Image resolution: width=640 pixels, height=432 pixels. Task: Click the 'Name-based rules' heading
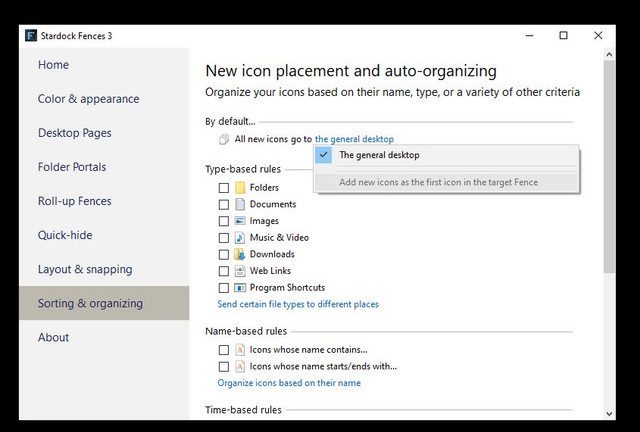click(x=246, y=331)
